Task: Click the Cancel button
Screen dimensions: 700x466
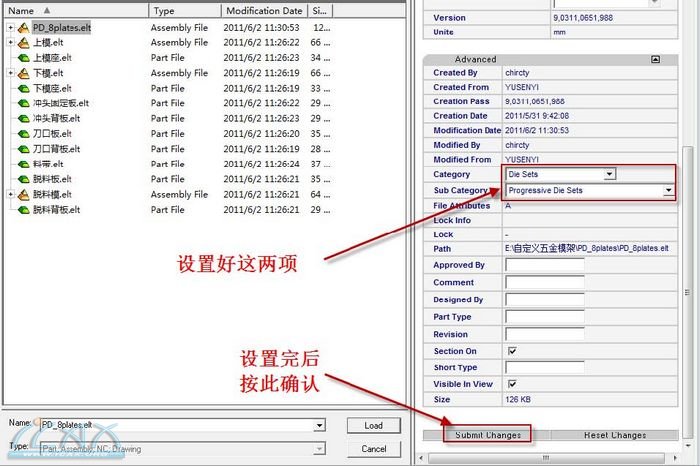Action: 373,449
